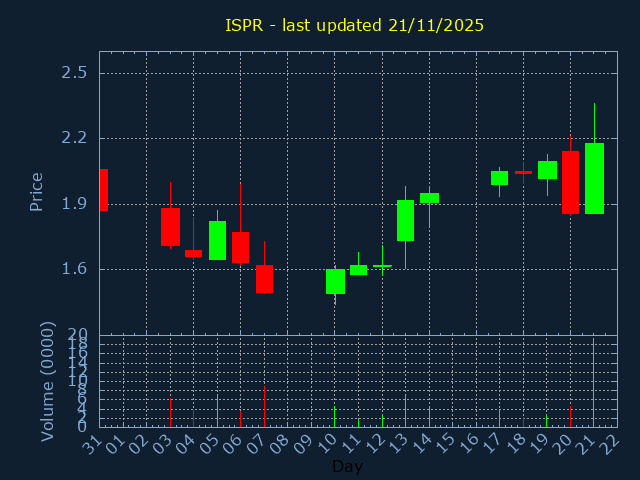Select the green candlestick on day 05

pos(217,240)
